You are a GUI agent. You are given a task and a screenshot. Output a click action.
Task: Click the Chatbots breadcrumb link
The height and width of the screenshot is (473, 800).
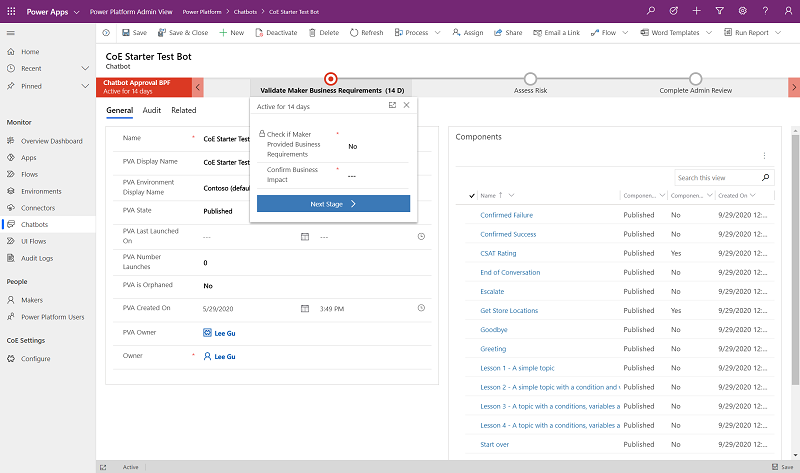point(245,12)
